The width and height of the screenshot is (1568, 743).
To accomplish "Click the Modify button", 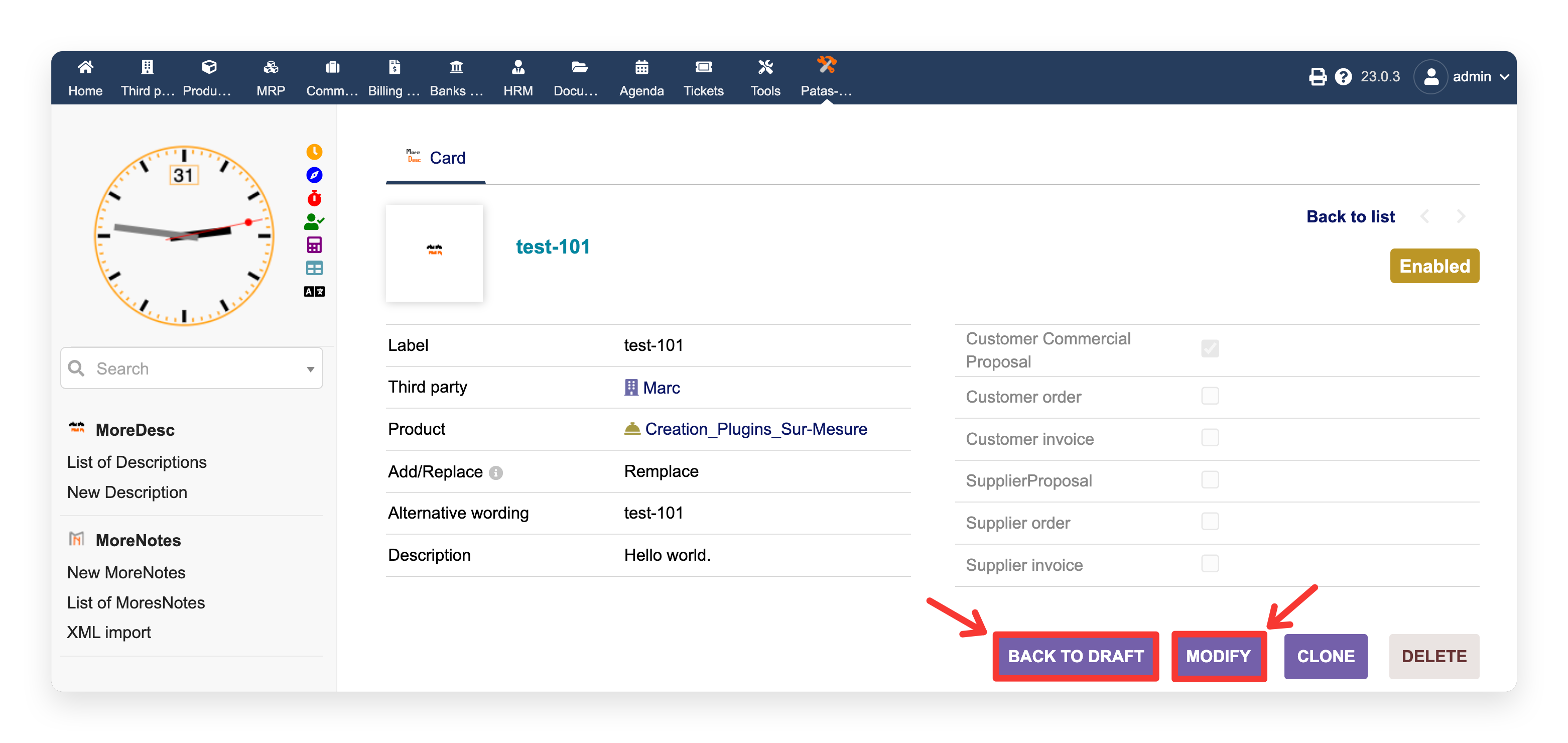I will 1219,657.
